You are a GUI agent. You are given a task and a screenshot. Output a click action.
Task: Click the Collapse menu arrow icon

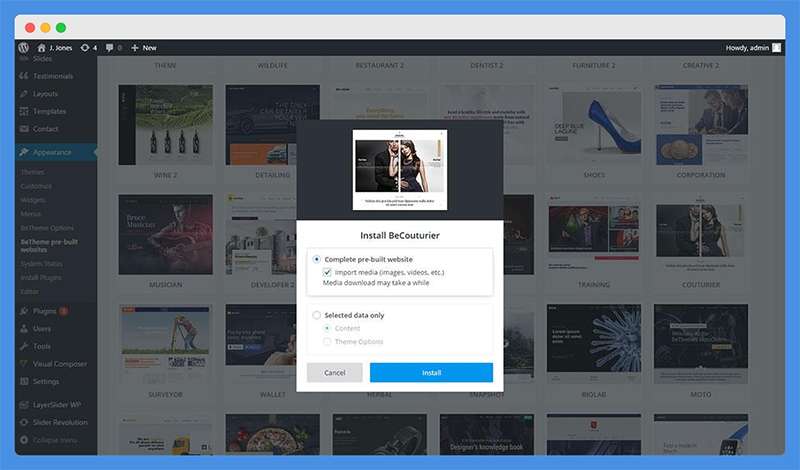pyautogui.click(x=24, y=440)
